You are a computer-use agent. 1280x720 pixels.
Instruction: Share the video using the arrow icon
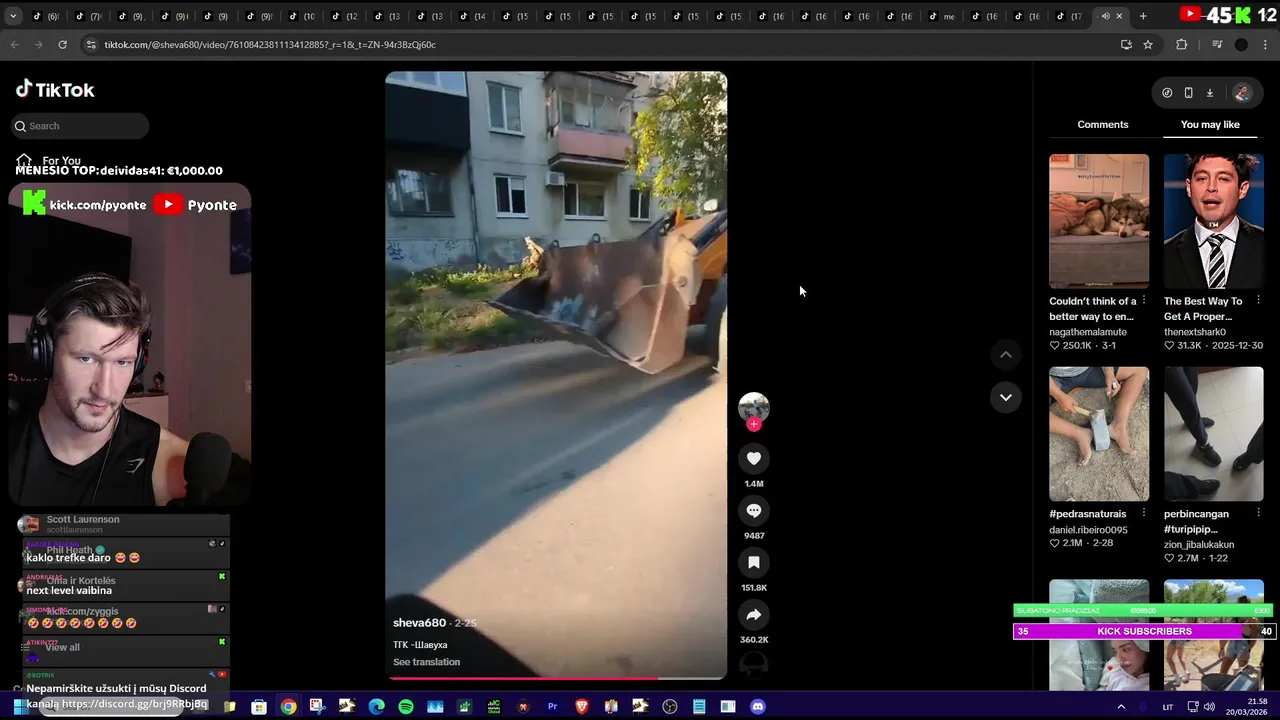(x=754, y=614)
